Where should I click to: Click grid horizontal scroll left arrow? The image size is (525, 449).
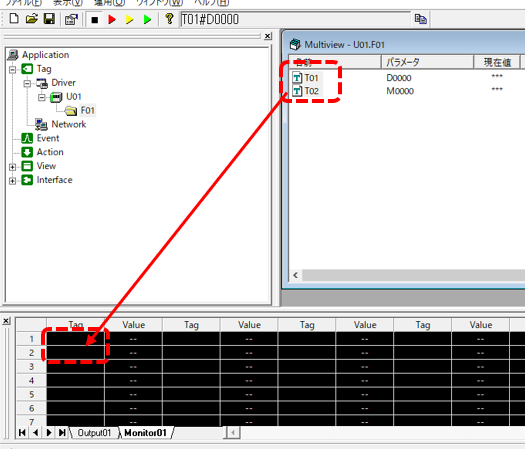click(233, 433)
